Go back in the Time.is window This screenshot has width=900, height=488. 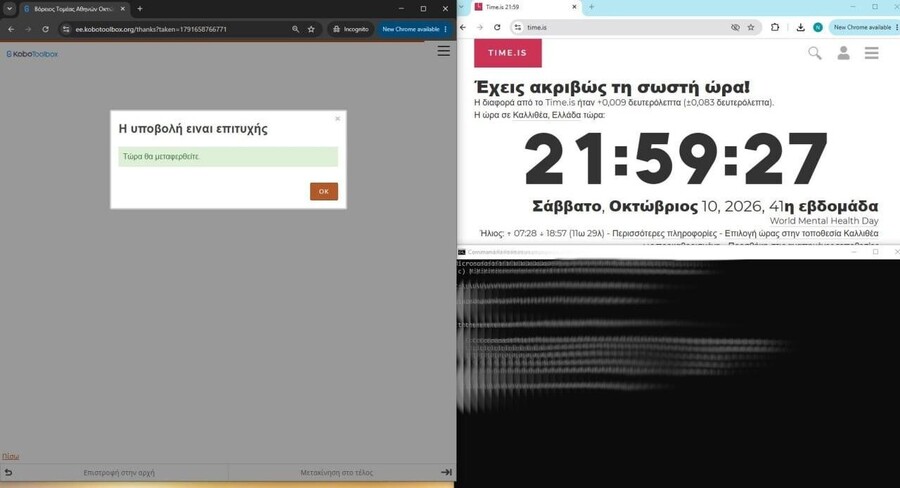coord(463,27)
